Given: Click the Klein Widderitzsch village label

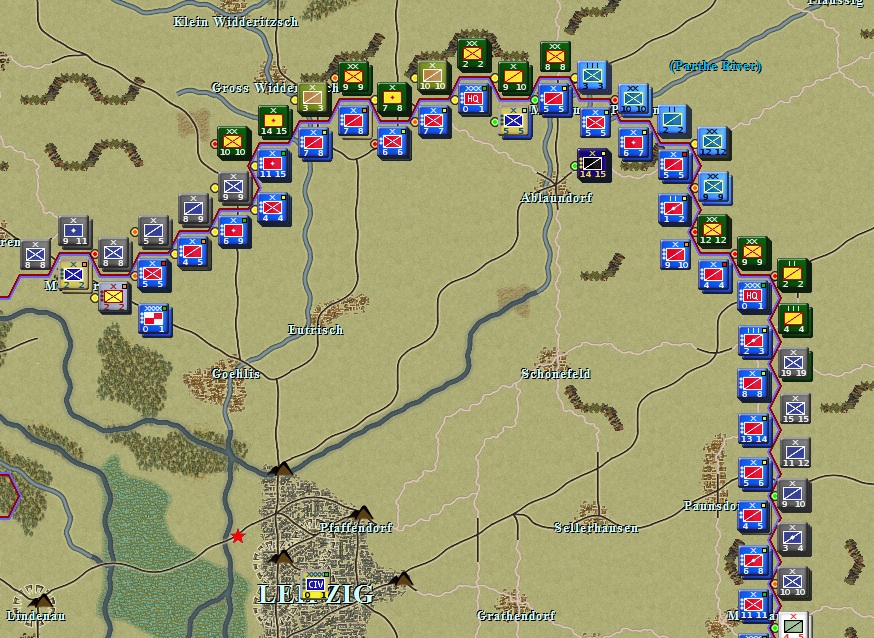Looking at the screenshot, I should point(236,22).
